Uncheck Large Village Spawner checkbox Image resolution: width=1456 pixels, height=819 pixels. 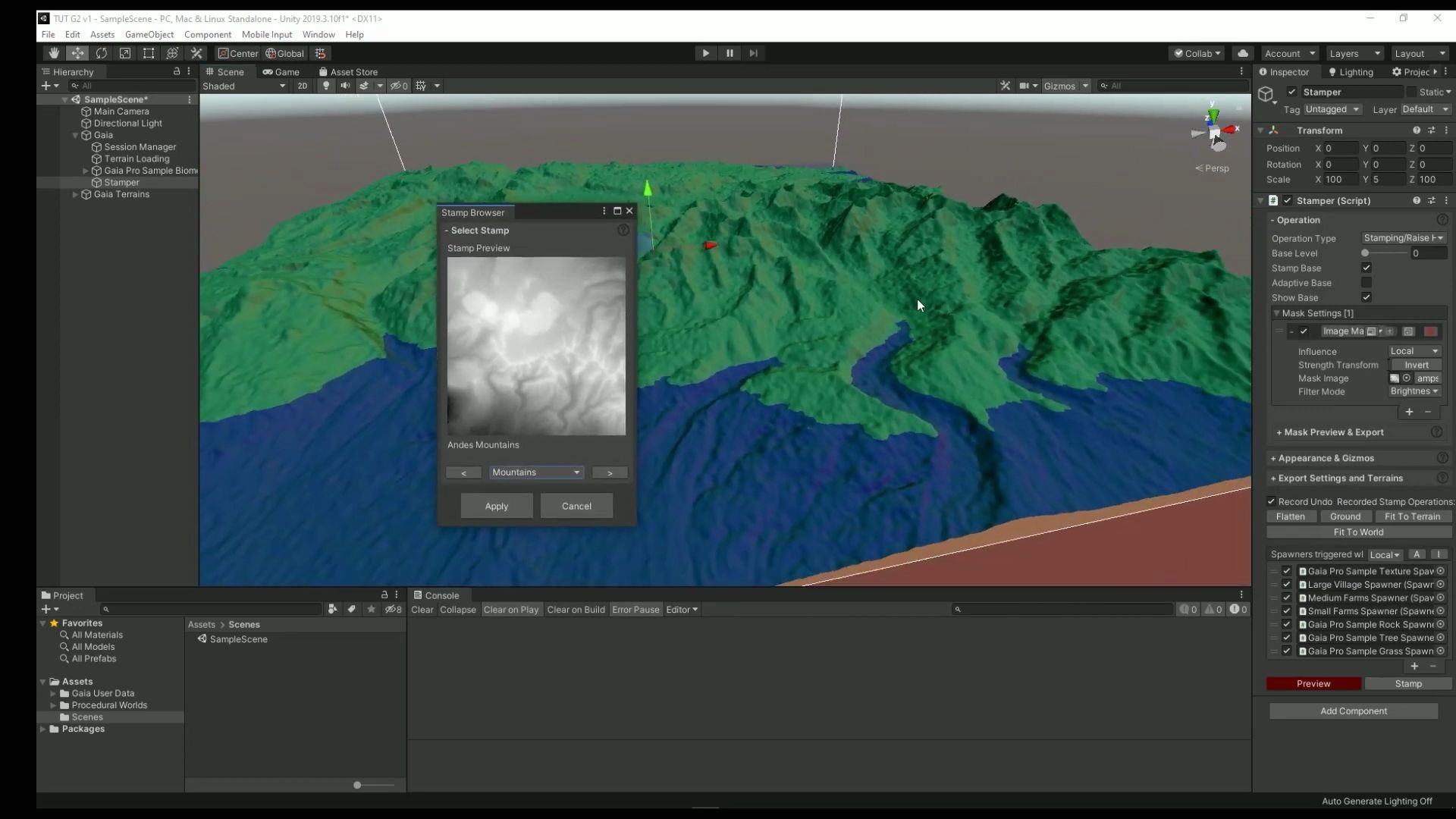(x=1286, y=585)
